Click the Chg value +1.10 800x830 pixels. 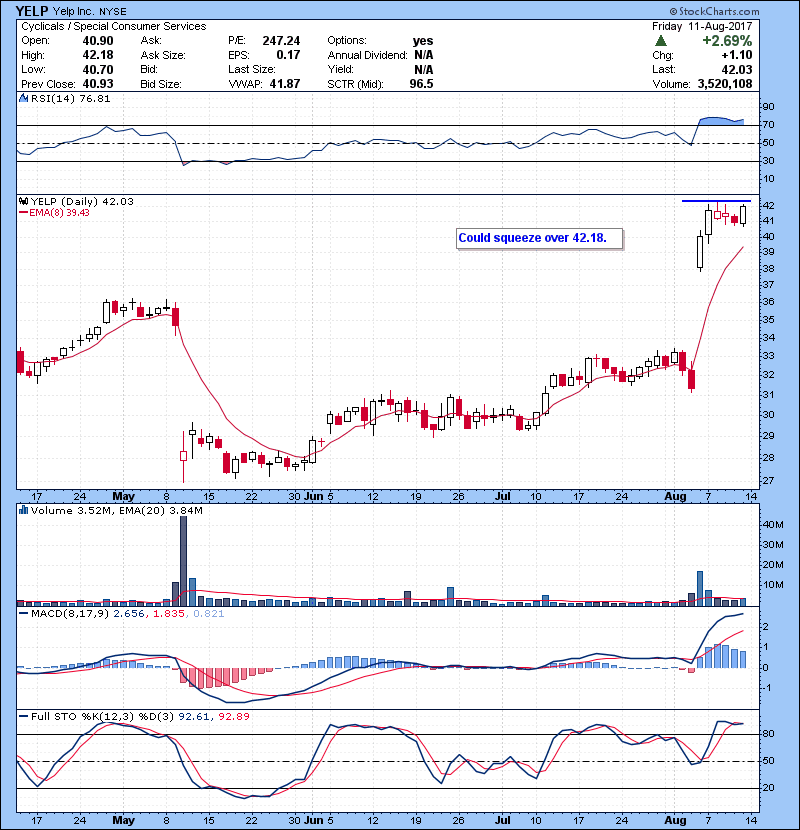click(736, 55)
